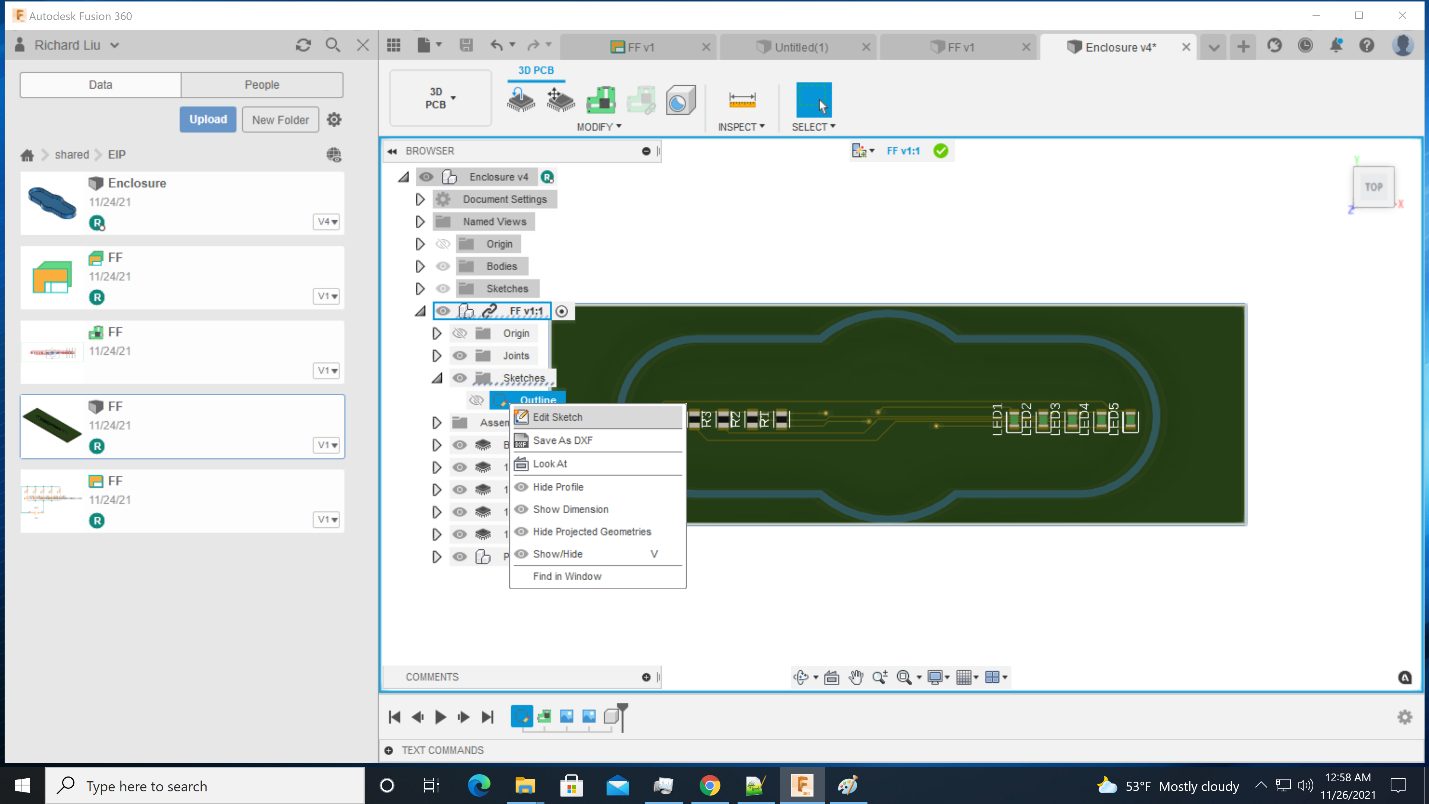Hide the FF v1:1 component with its eye icon
This screenshot has height=804, width=1429.
click(x=442, y=310)
